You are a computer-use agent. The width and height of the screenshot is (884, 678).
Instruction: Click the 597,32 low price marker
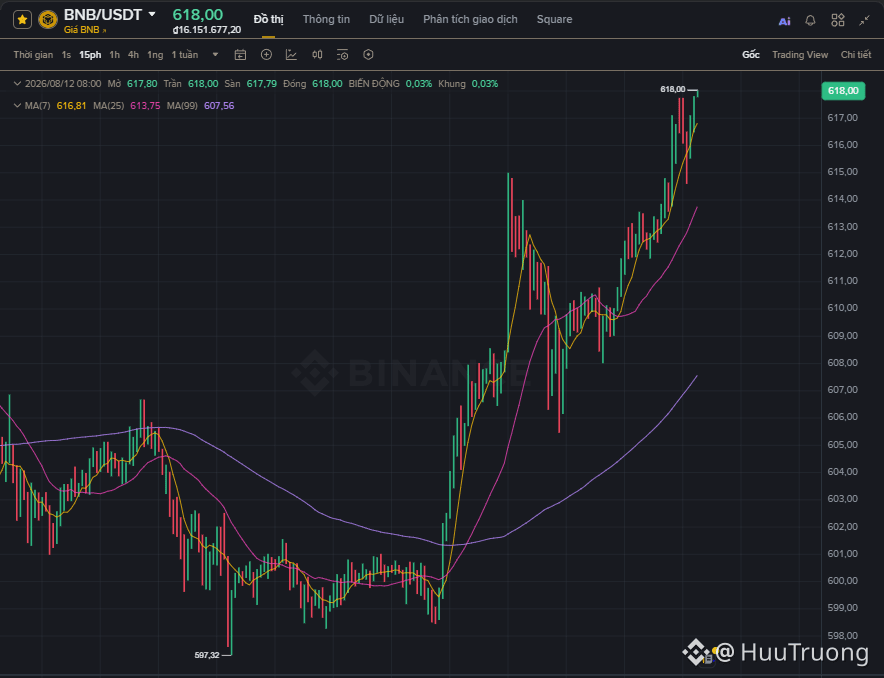coord(207,655)
